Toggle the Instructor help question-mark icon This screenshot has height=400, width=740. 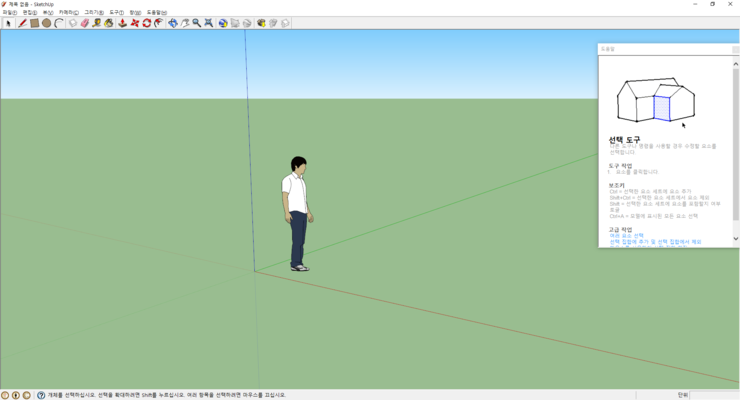(x=41, y=395)
